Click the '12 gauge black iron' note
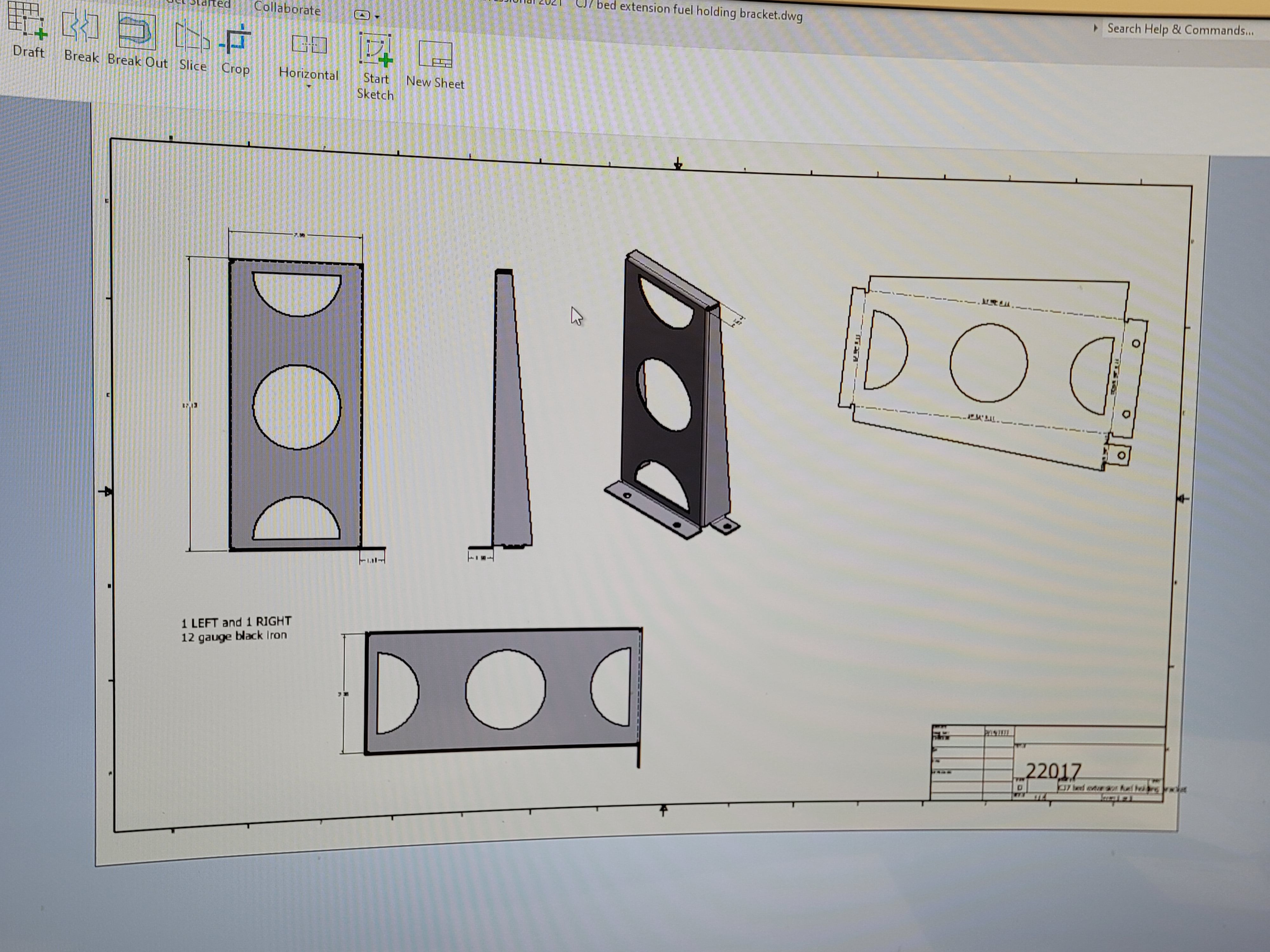1270x952 pixels. pos(234,636)
